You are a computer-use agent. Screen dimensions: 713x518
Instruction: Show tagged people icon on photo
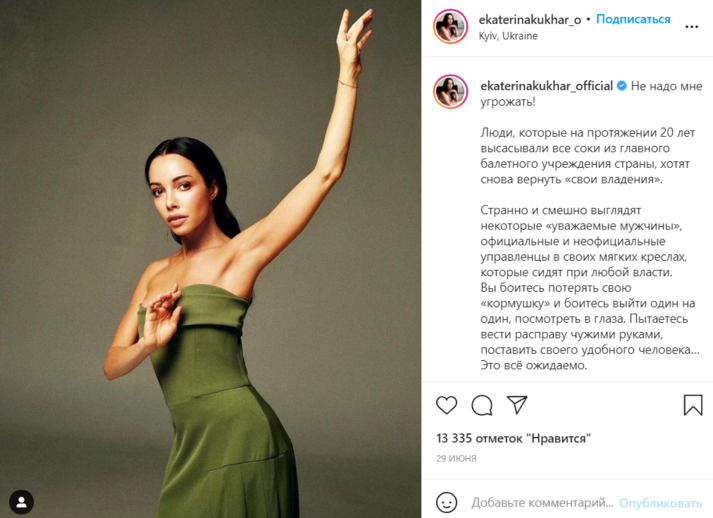click(21, 502)
